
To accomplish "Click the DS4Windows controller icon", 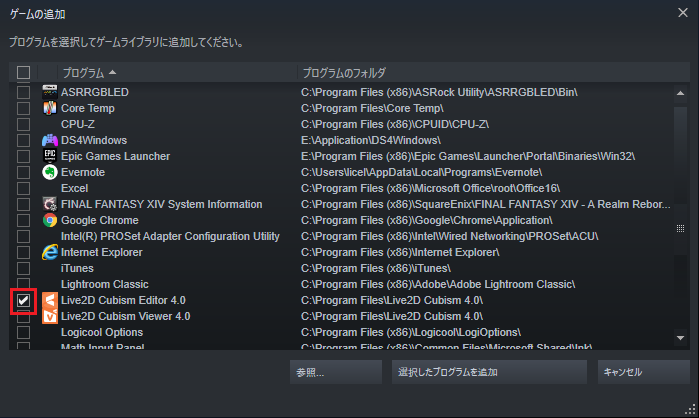I will coord(49,140).
